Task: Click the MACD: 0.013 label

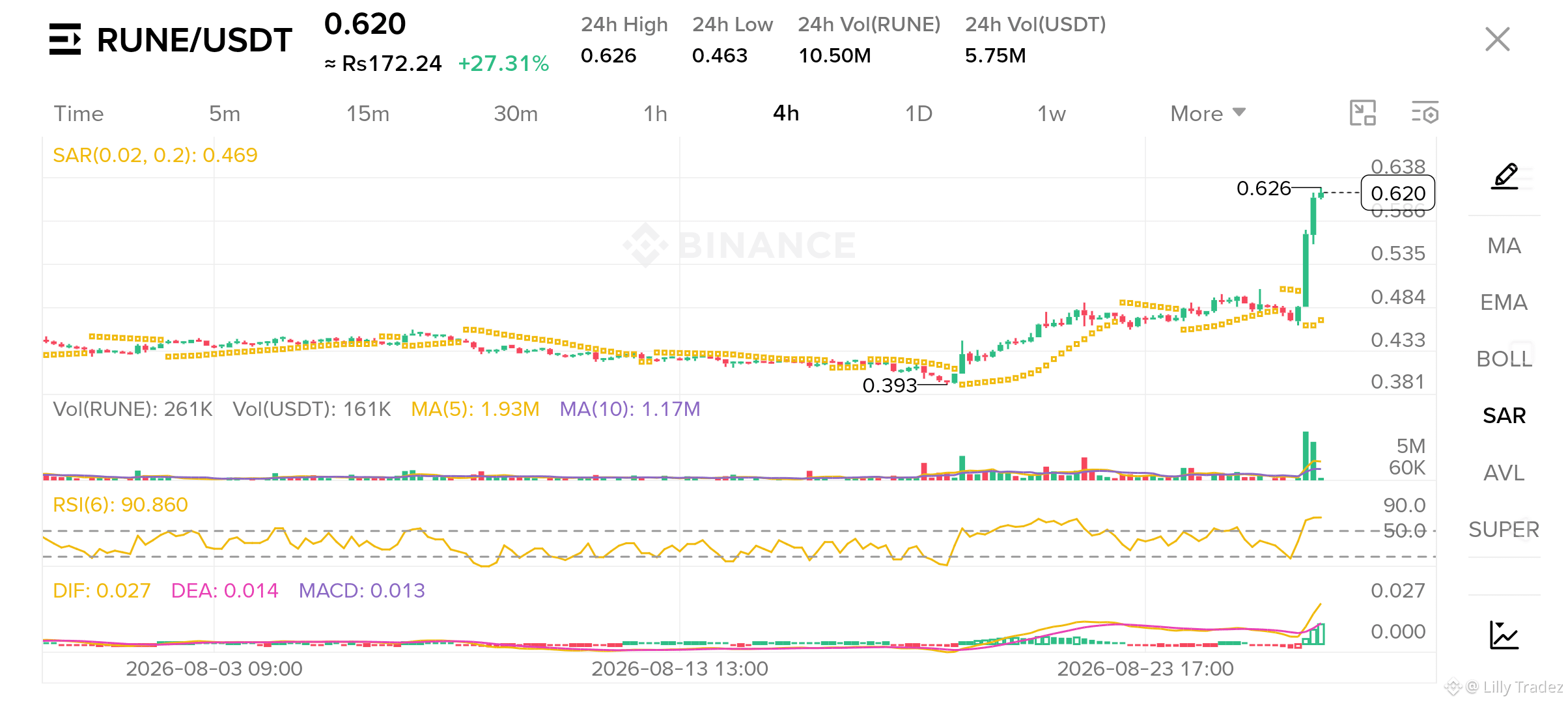Action: [361, 590]
